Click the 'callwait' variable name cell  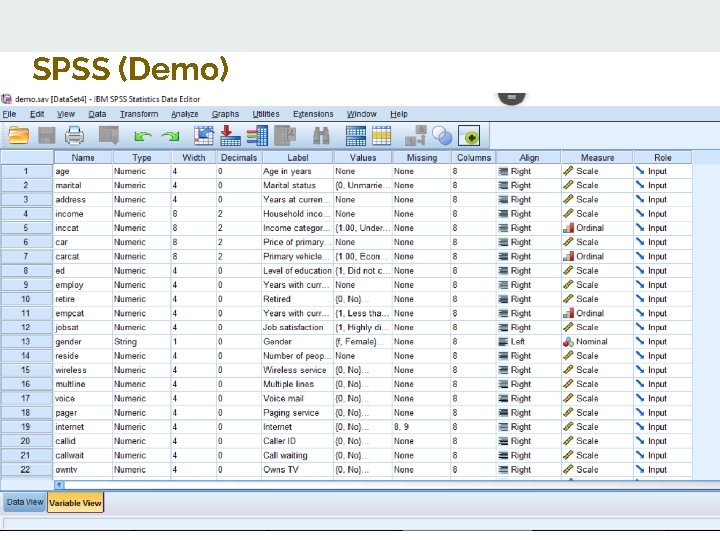point(83,456)
